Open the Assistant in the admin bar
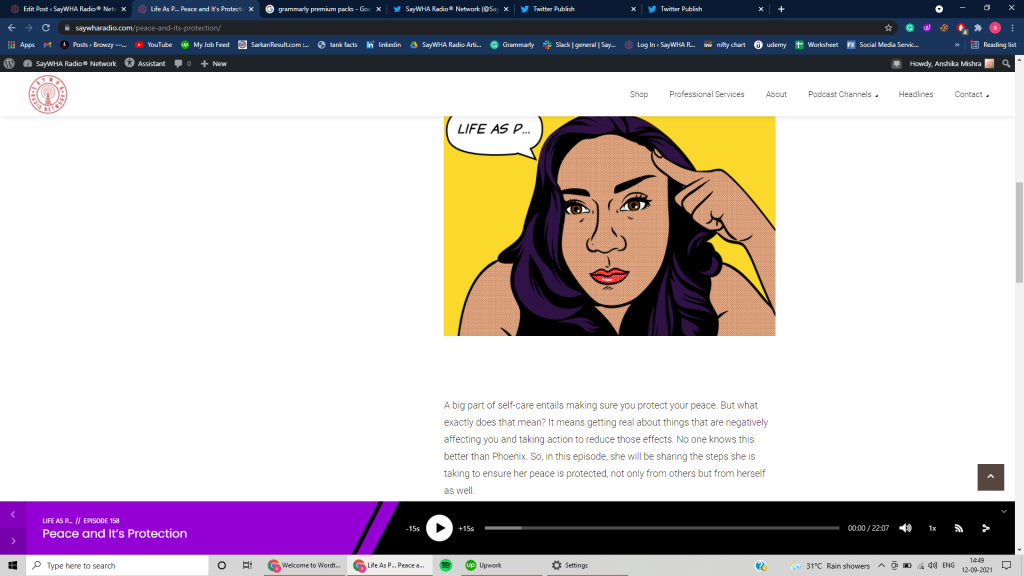1024x576 pixels. (x=145, y=63)
